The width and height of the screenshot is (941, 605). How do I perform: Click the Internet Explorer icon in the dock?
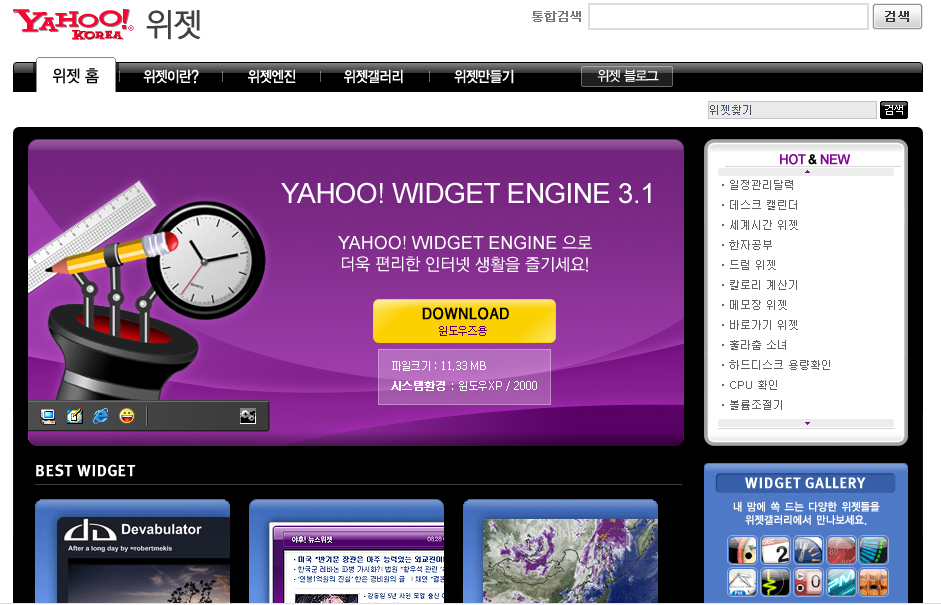click(100, 416)
